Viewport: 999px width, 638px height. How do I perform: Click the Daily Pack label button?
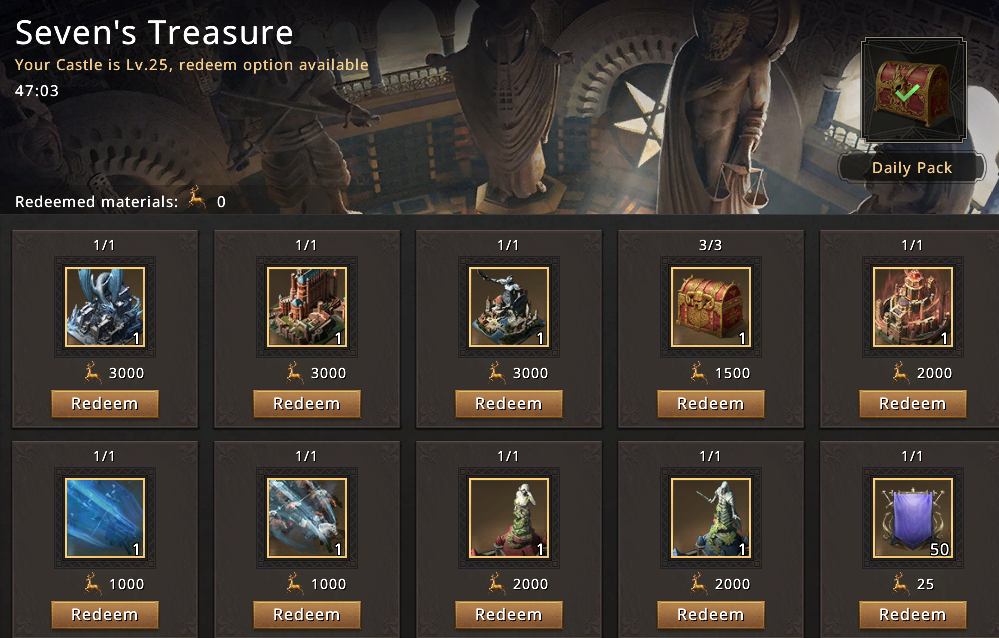click(912, 168)
